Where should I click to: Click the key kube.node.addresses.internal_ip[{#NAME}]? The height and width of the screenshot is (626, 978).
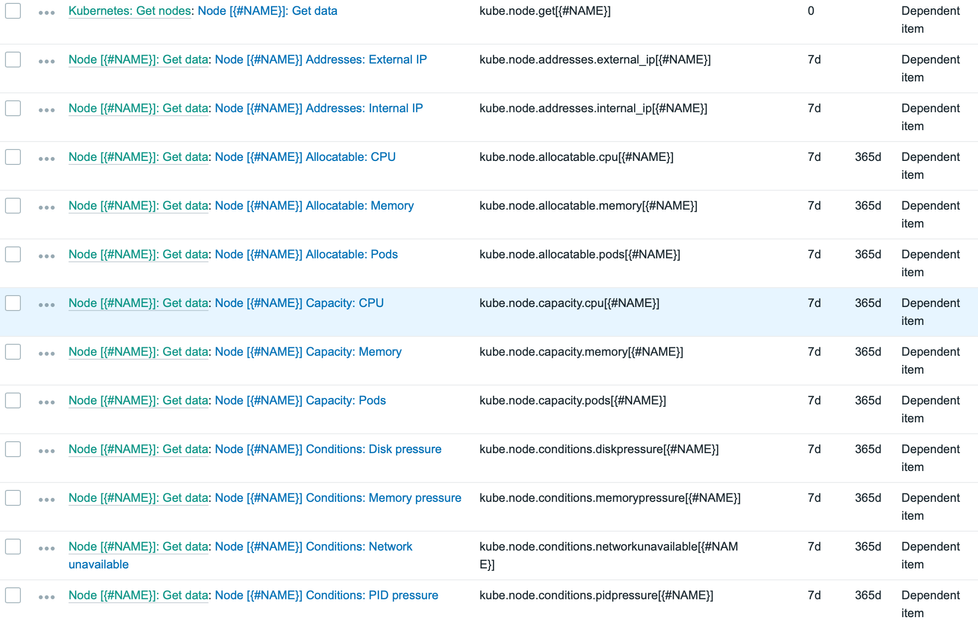pyautogui.click(x=593, y=108)
